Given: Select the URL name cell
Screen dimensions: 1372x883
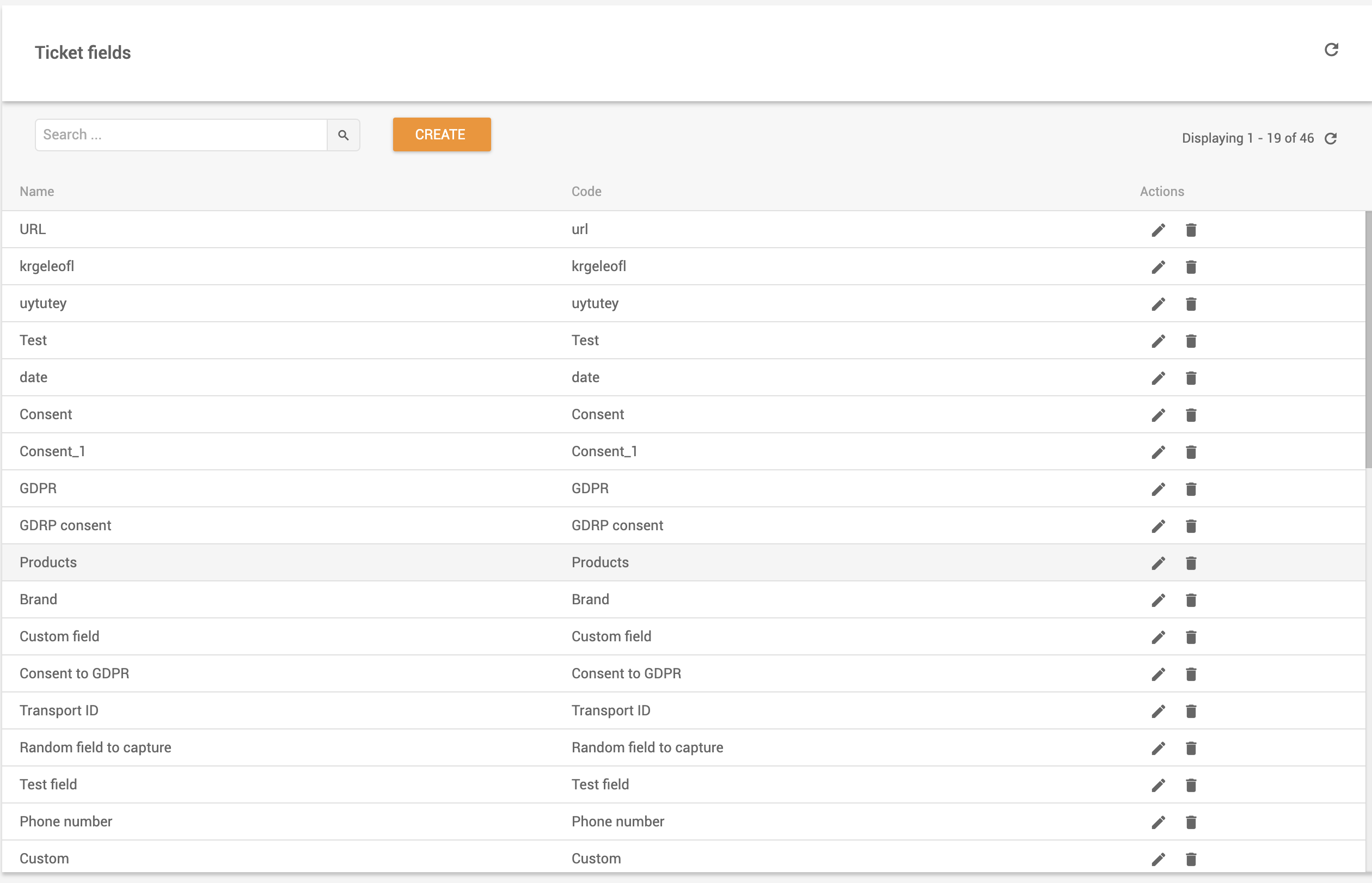Looking at the screenshot, I should 33,229.
